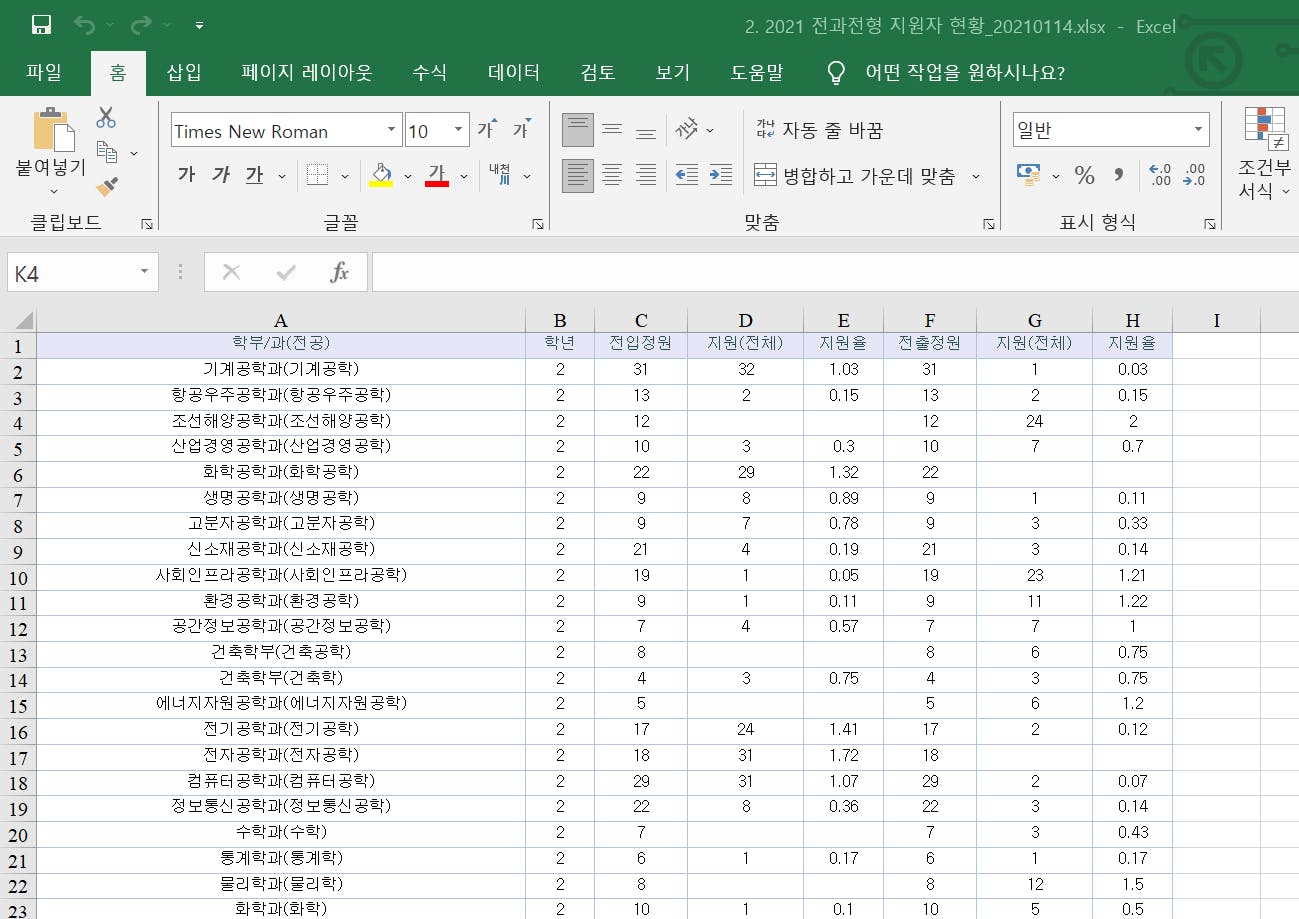Cut selection with the scissors icon
The image size is (1299, 919).
tap(106, 117)
